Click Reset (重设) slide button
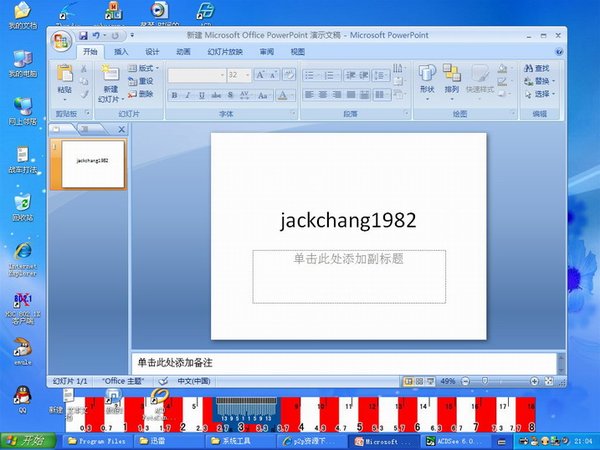This screenshot has width=600, height=450. click(140, 81)
